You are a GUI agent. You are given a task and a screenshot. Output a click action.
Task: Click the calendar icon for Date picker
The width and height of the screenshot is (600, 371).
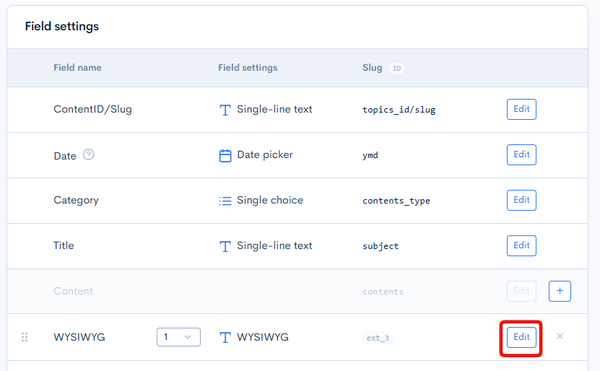point(225,156)
